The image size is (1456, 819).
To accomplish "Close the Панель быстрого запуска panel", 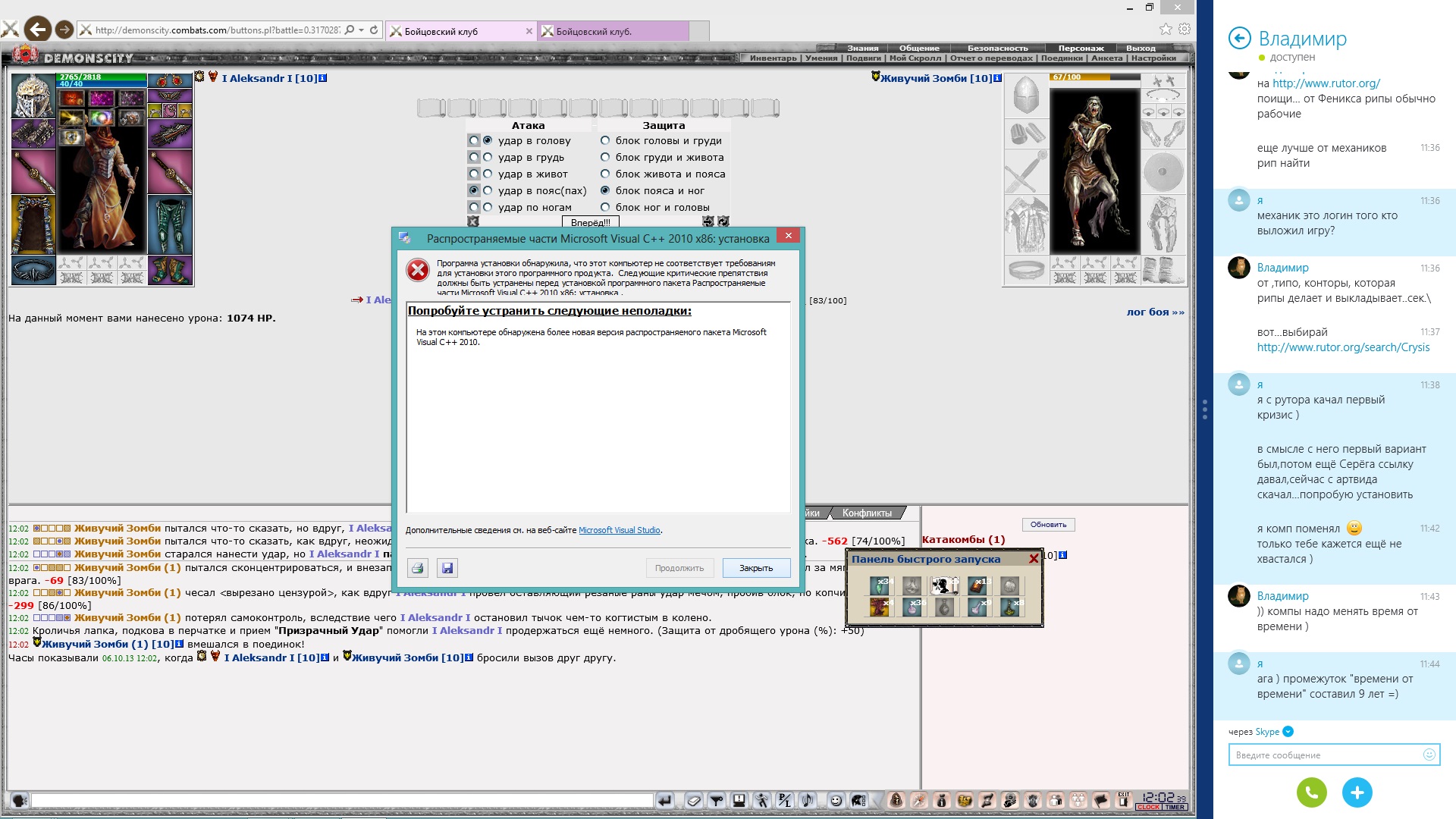I will (1033, 559).
